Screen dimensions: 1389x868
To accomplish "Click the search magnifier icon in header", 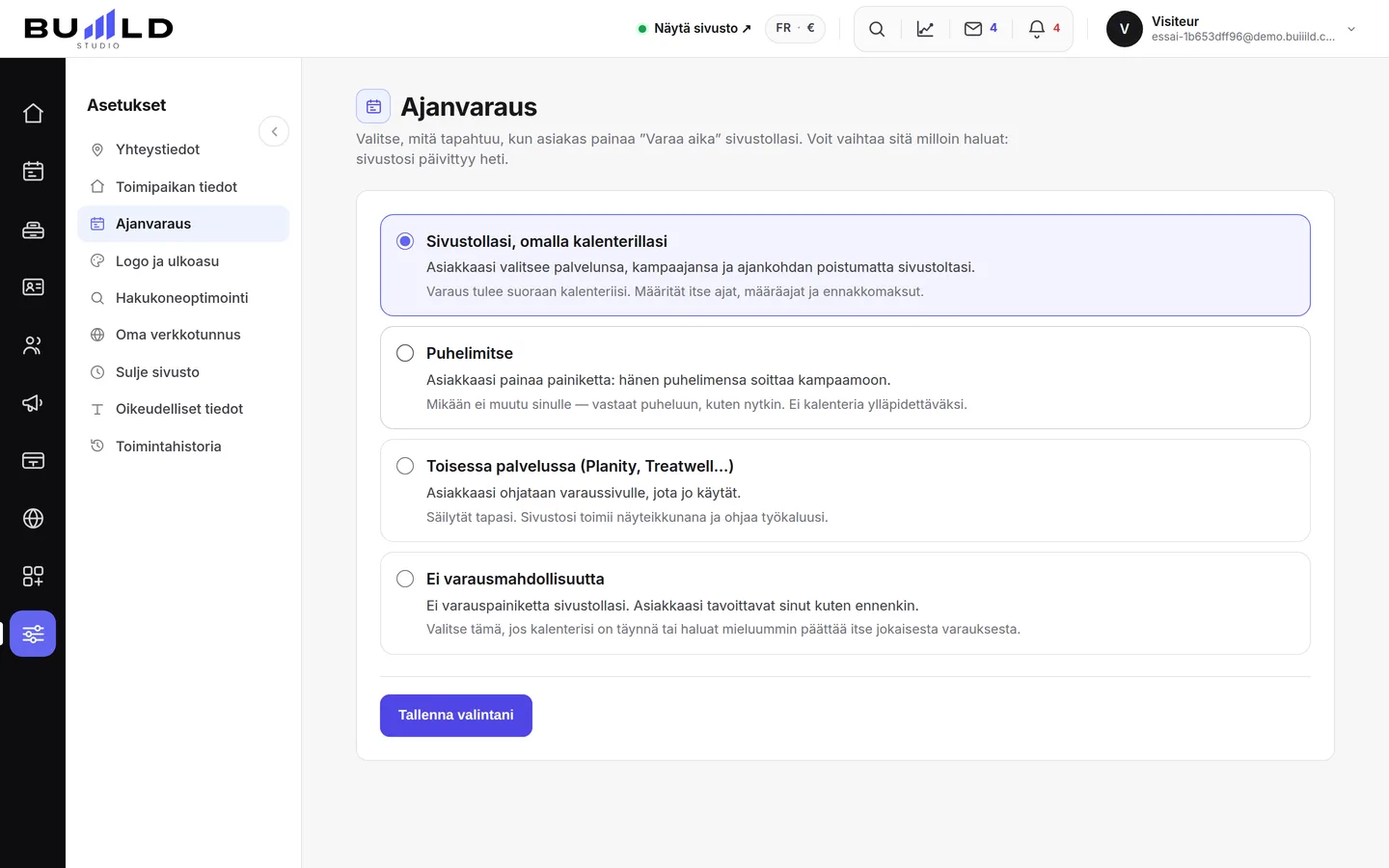I will click(877, 29).
